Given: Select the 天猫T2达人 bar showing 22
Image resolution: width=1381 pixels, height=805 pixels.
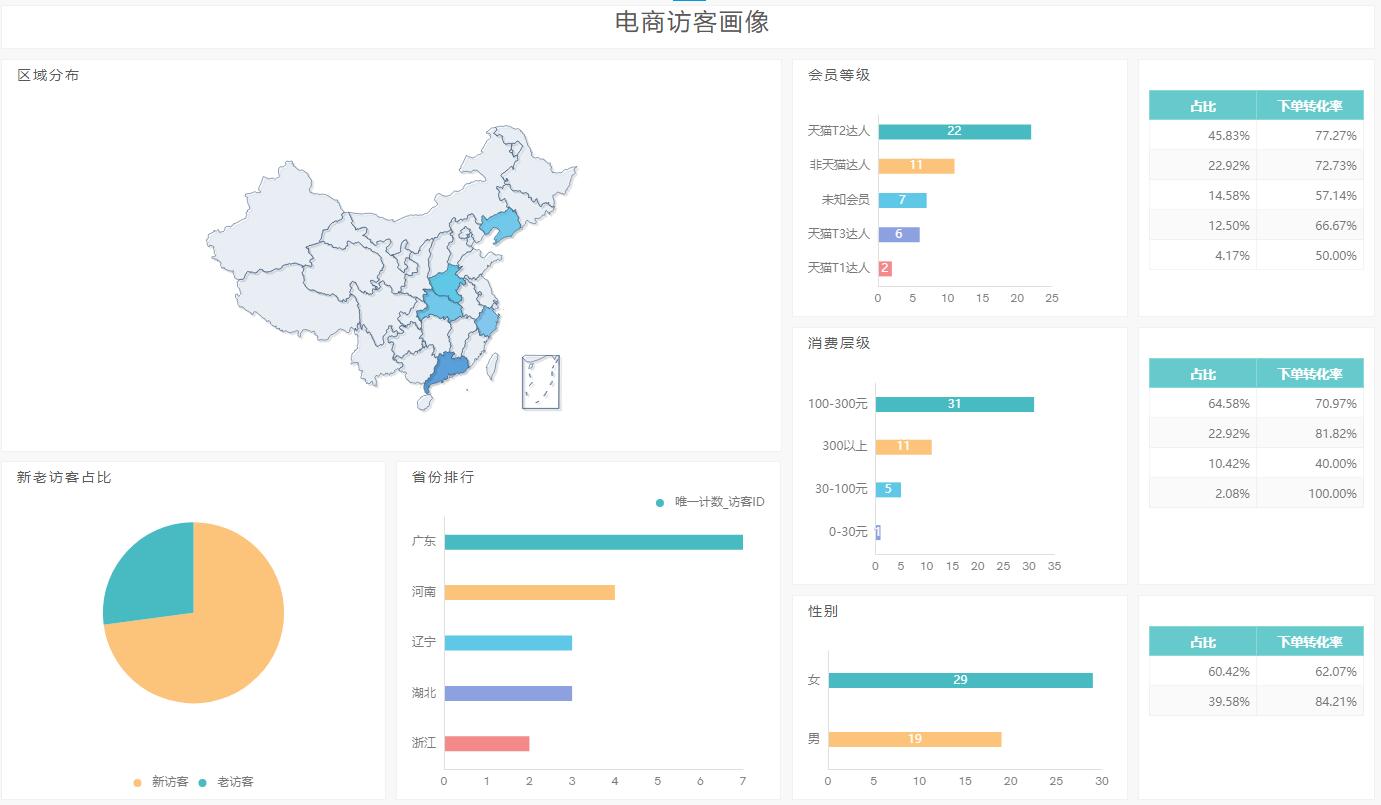Looking at the screenshot, I should coord(954,132).
